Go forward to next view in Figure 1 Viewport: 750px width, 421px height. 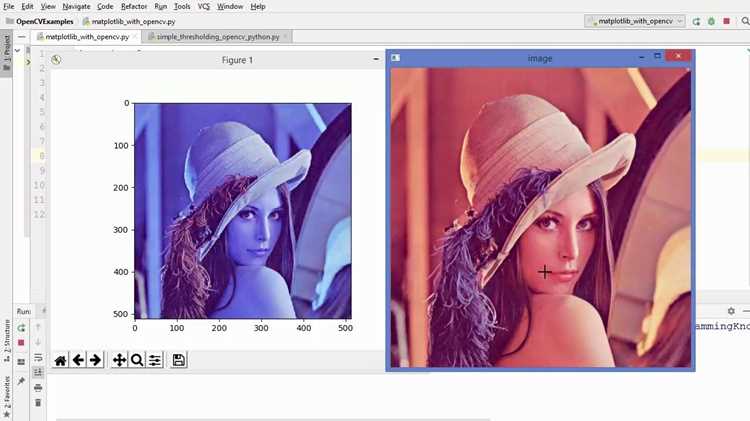95,360
